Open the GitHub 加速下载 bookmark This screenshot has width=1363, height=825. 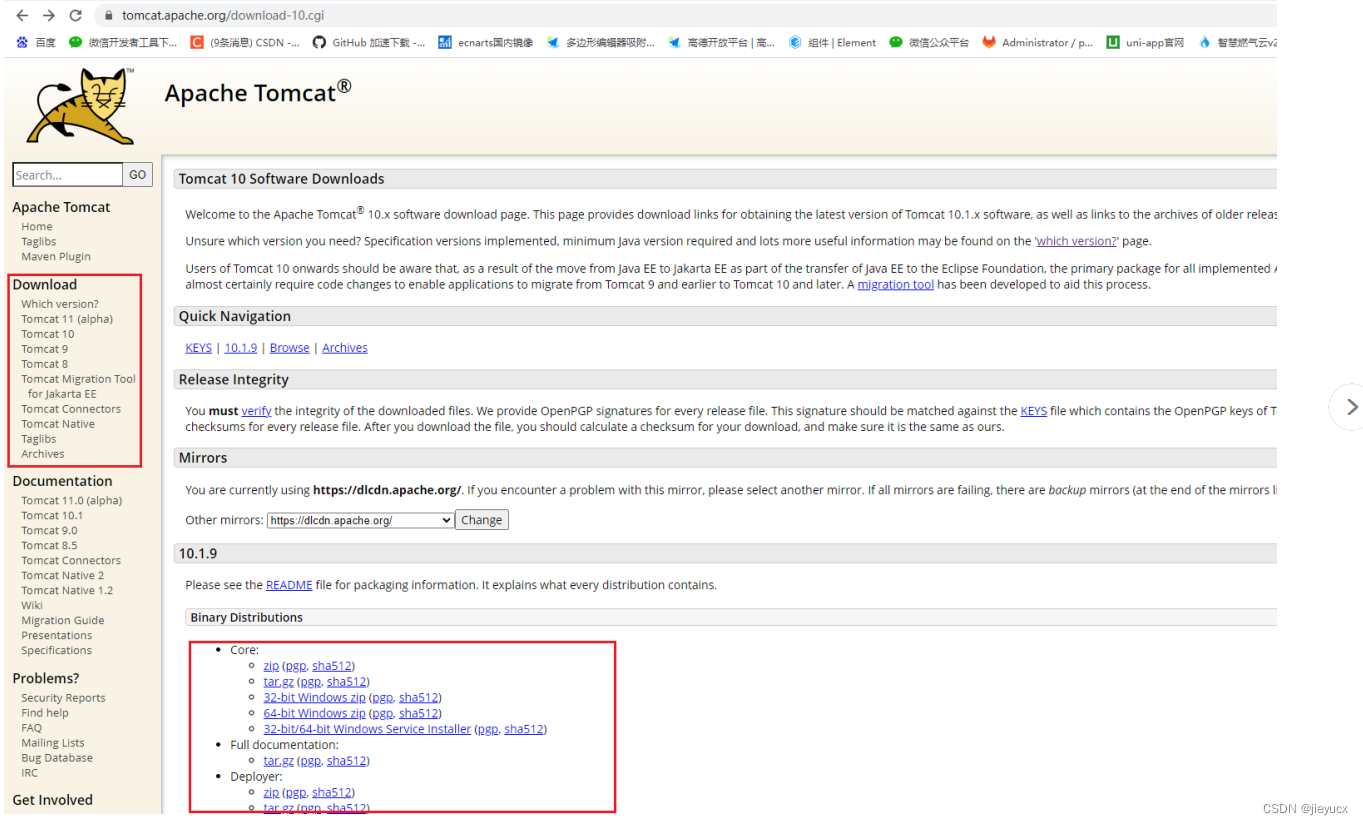click(369, 43)
